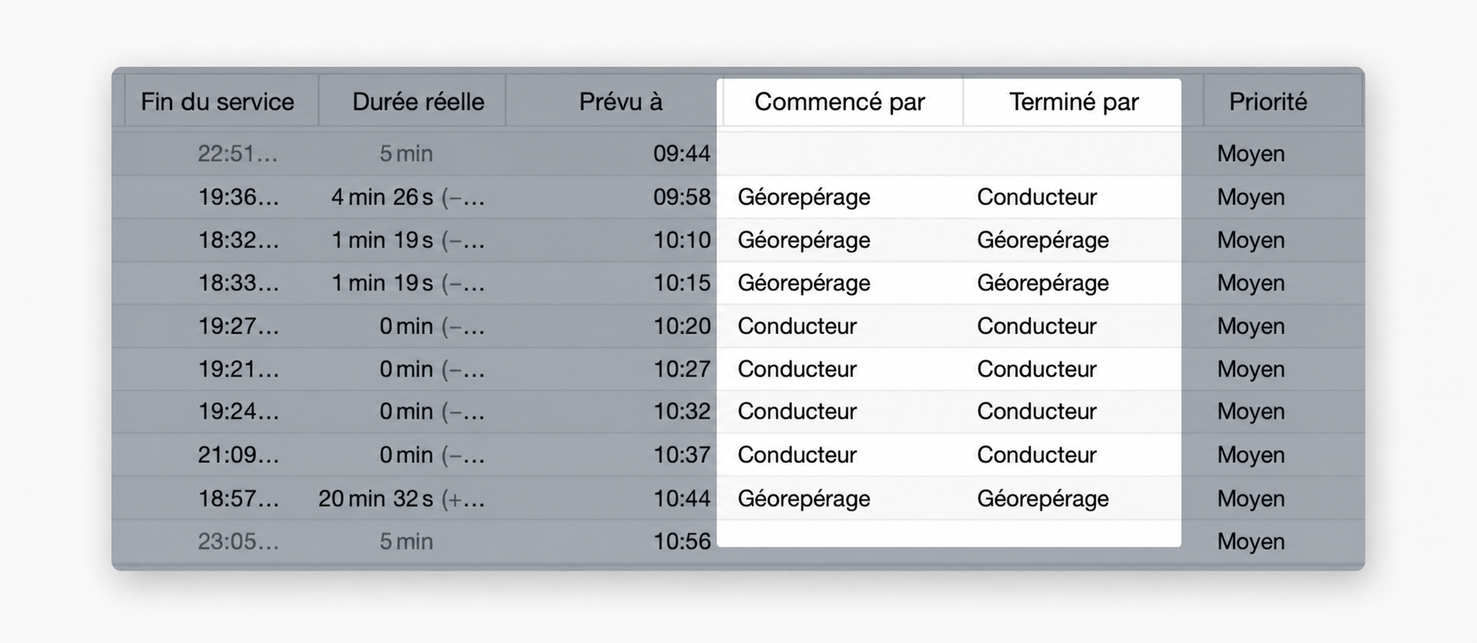1477x643 pixels.
Task: Click the 18:33… end of service cell
Action: [x=239, y=283]
